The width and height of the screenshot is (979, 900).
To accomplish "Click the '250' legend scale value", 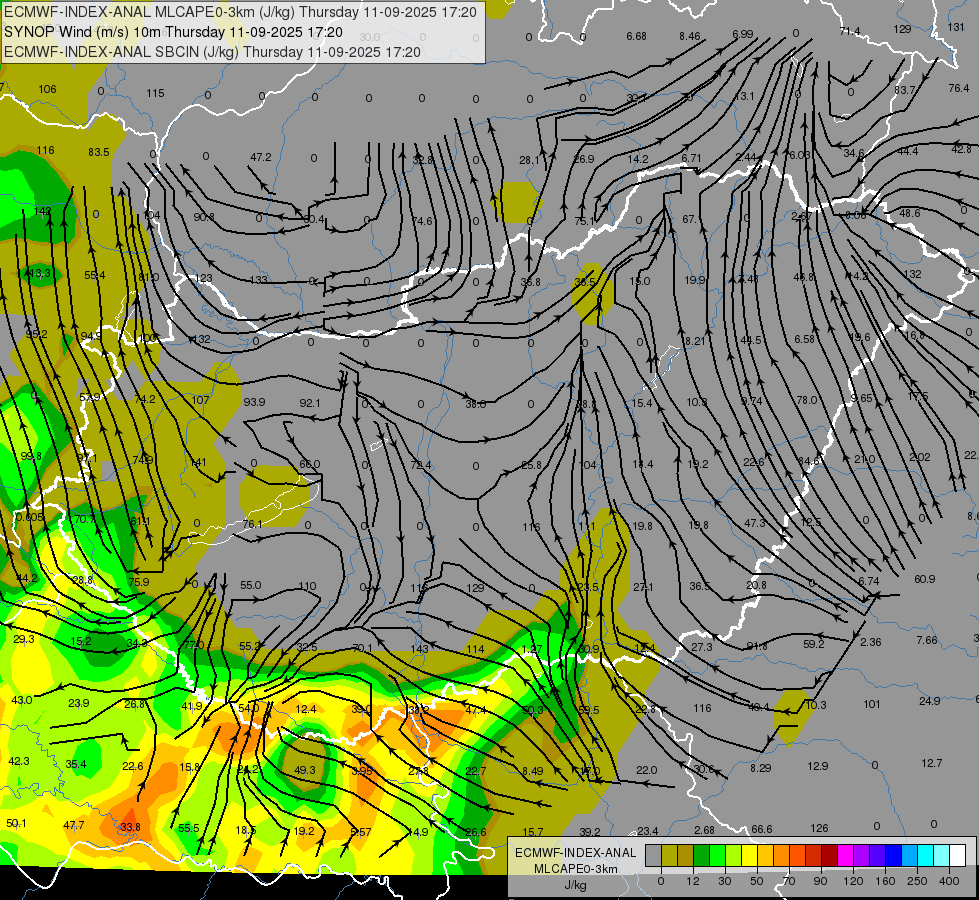I will pos(917,881).
